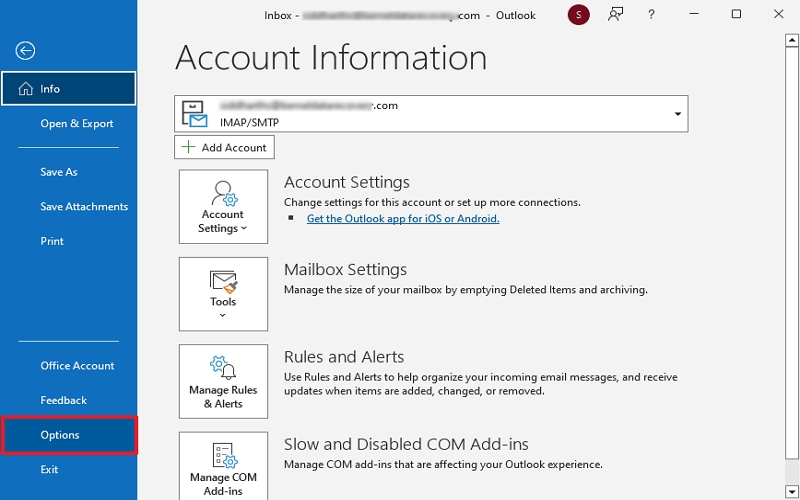The width and height of the screenshot is (800, 500).
Task: Close the Outlook window
Action: pyautogui.click(x=779, y=14)
